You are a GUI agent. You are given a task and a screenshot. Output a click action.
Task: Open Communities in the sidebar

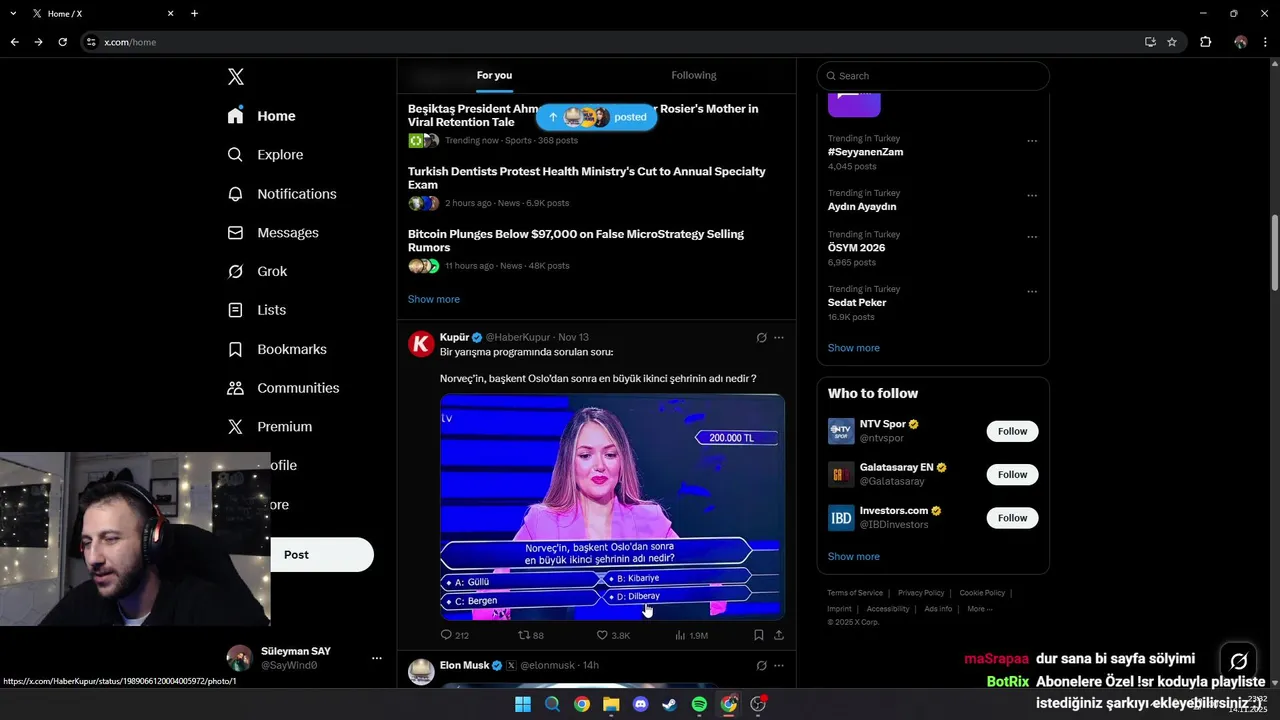pos(283,388)
